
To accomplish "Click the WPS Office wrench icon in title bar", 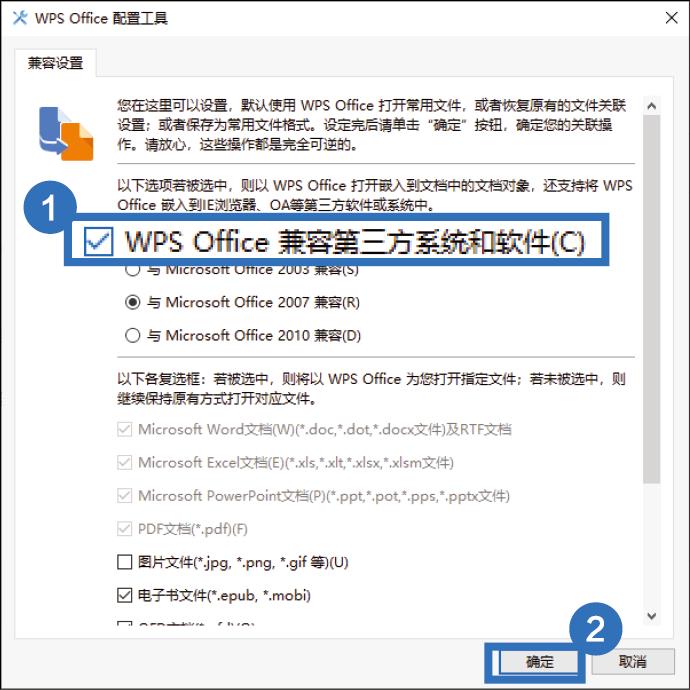I will (x=19, y=18).
